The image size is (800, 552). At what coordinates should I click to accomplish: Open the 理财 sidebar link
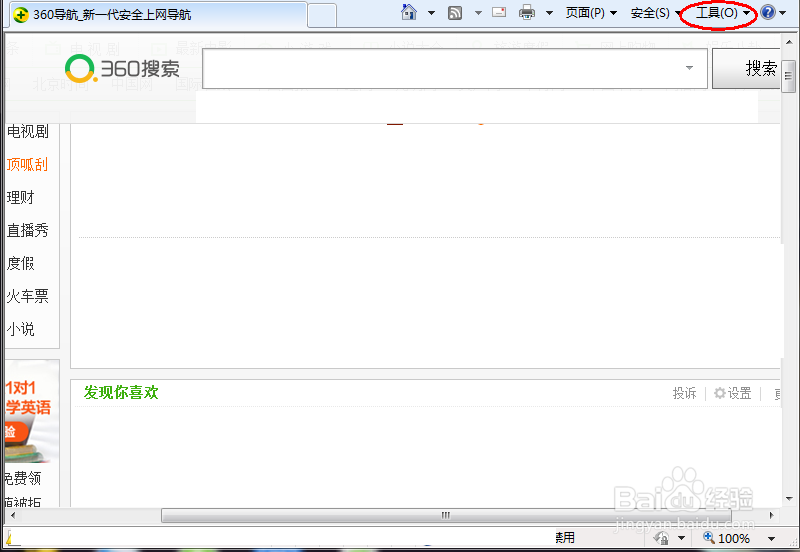20,197
